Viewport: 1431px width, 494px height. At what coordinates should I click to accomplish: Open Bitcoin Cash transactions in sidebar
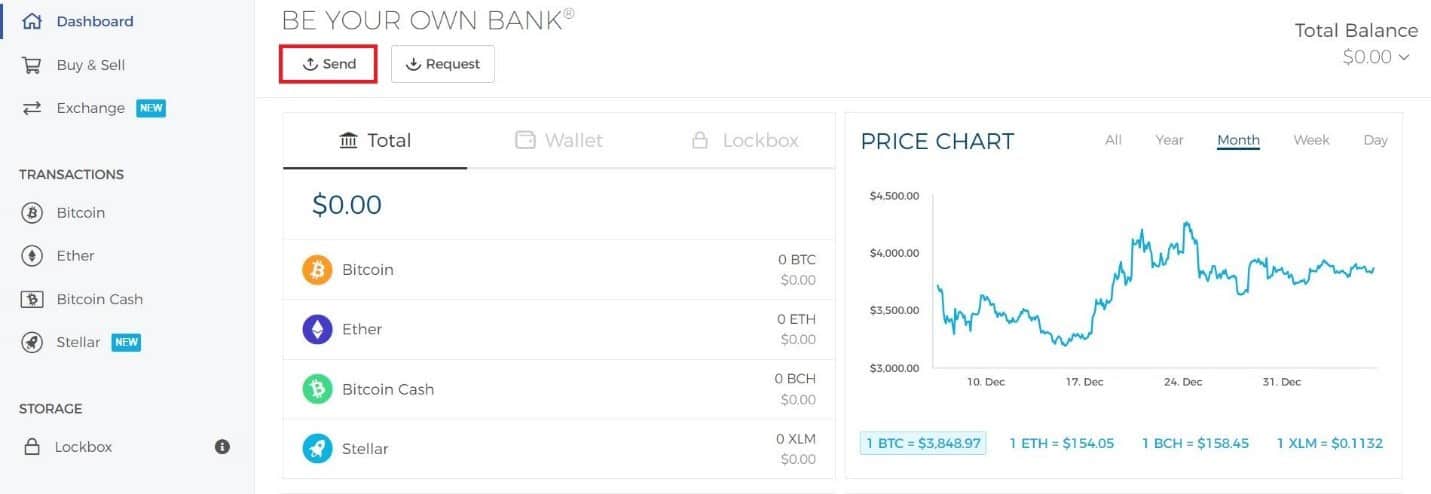tap(99, 299)
